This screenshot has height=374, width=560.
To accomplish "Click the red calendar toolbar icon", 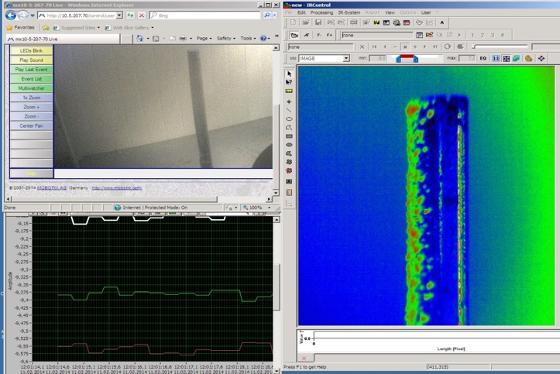I will click(x=406, y=23).
